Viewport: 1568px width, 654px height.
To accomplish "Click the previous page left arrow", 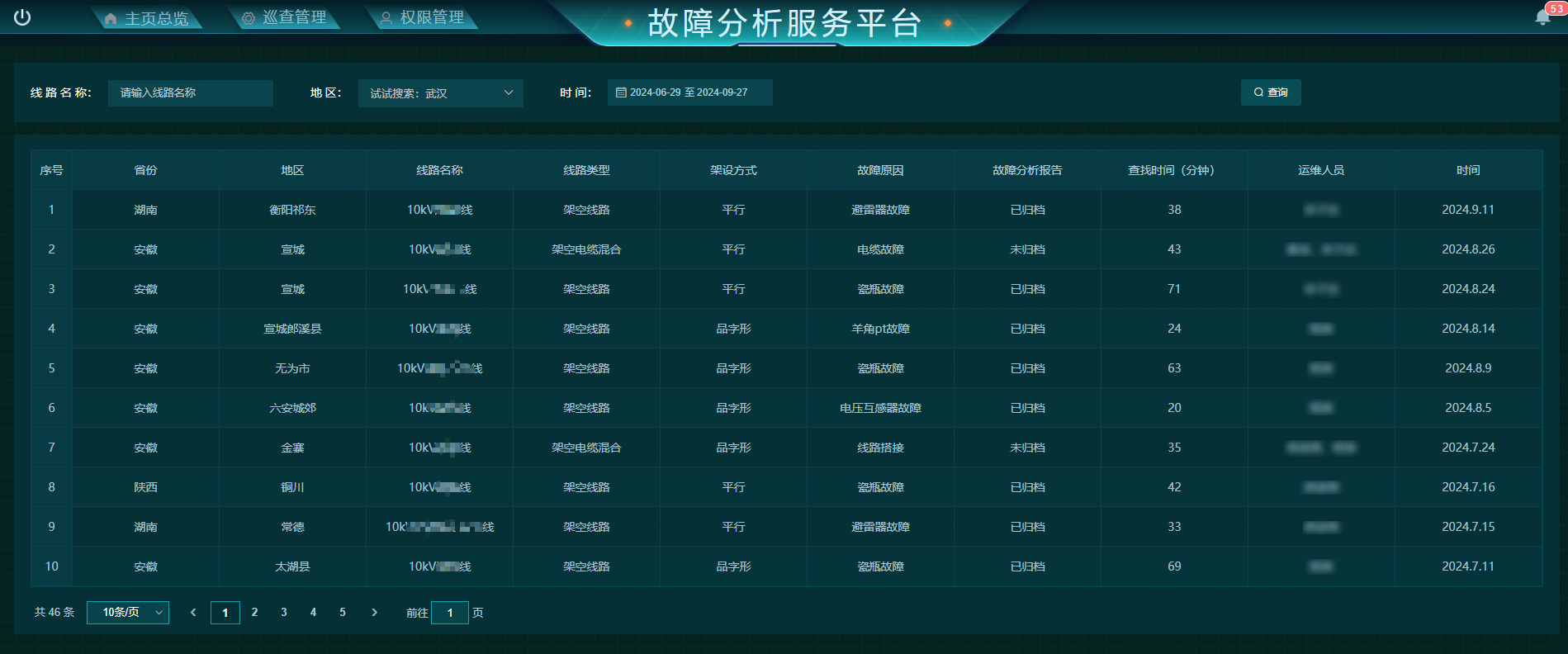I will [193, 613].
